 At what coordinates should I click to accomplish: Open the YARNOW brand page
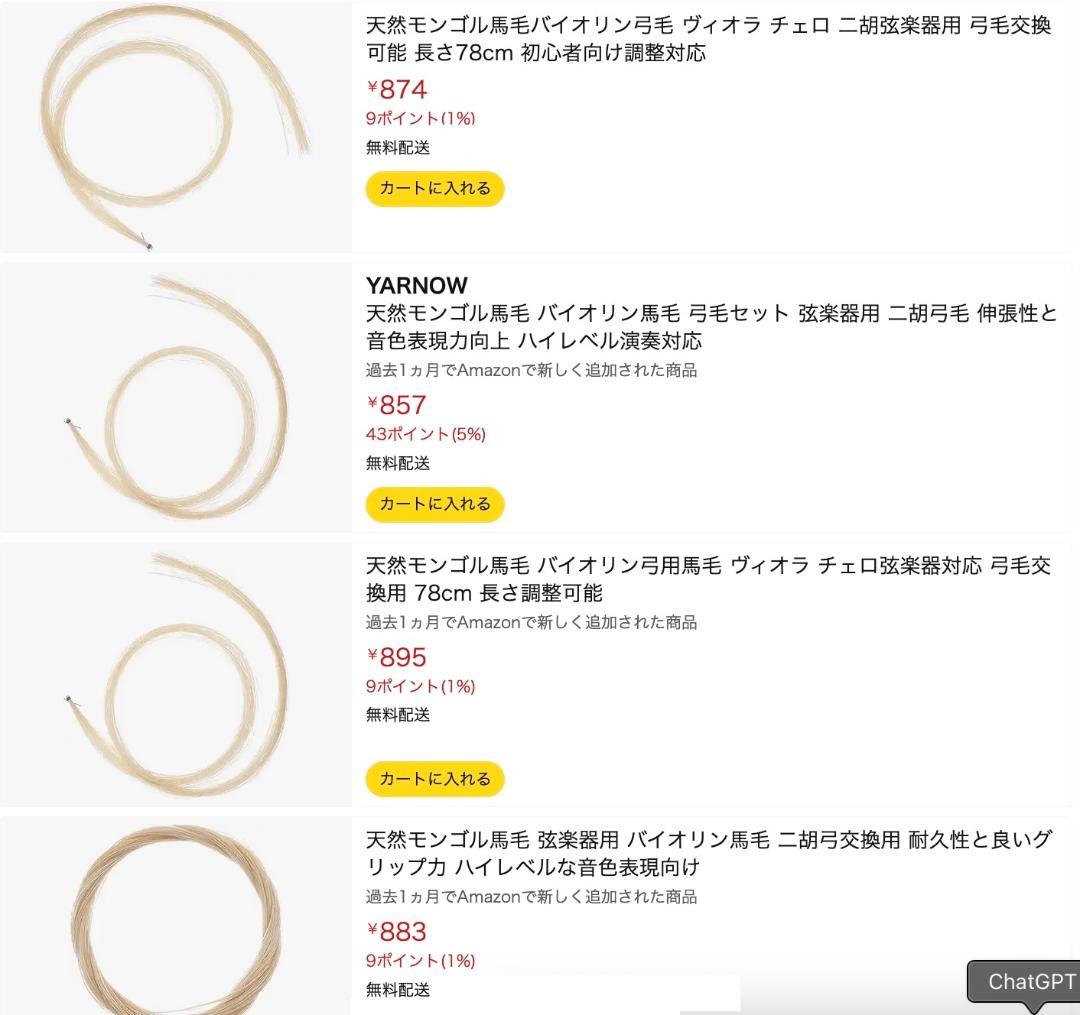tap(417, 285)
